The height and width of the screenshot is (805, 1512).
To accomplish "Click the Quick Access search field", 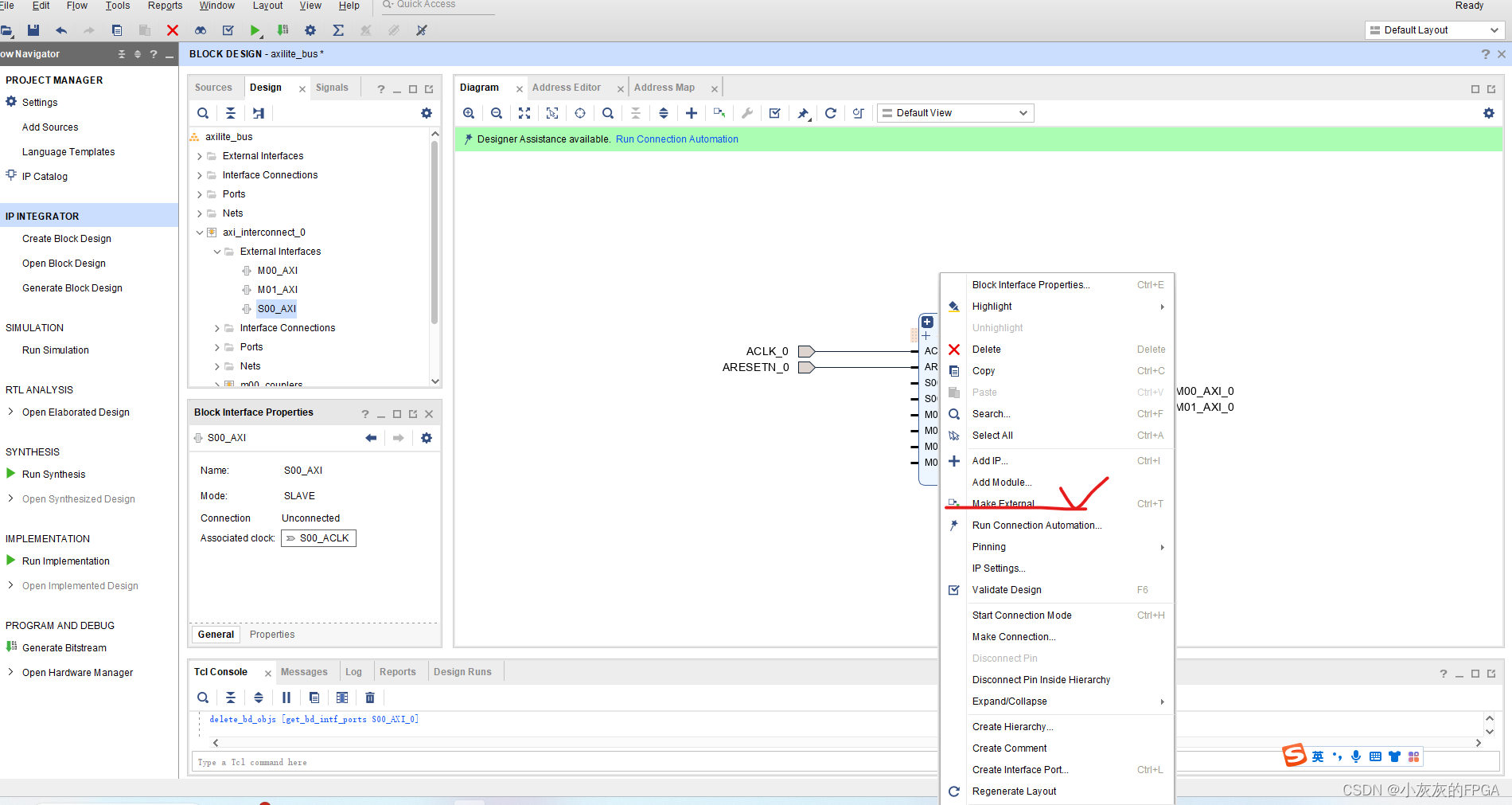I will [438, 6].
